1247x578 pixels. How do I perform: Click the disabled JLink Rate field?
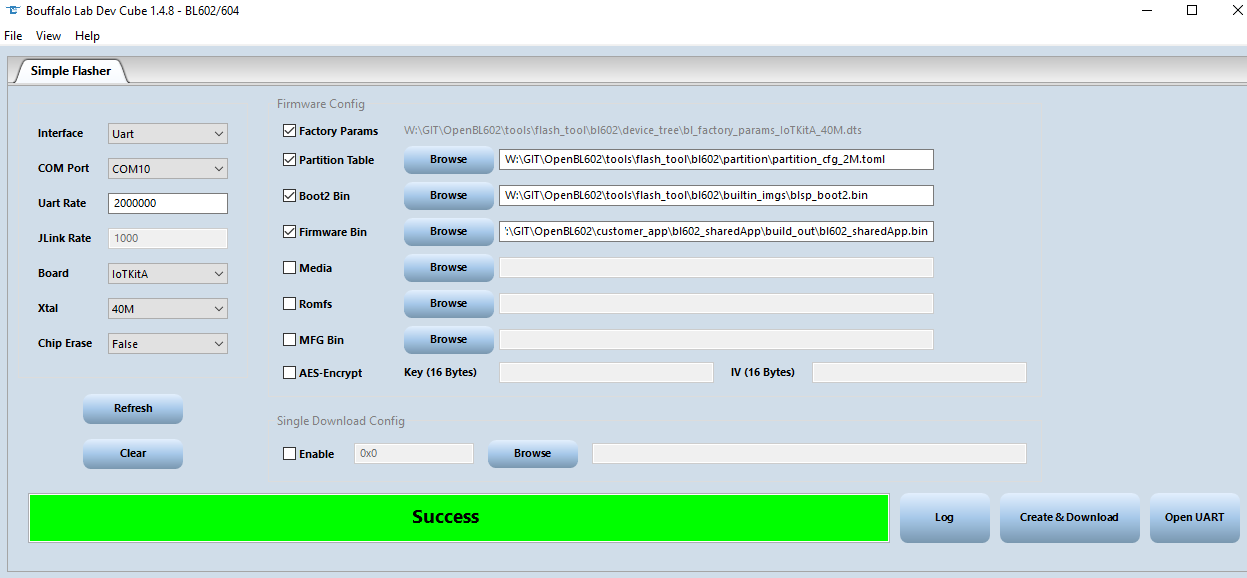click(168, 238)
